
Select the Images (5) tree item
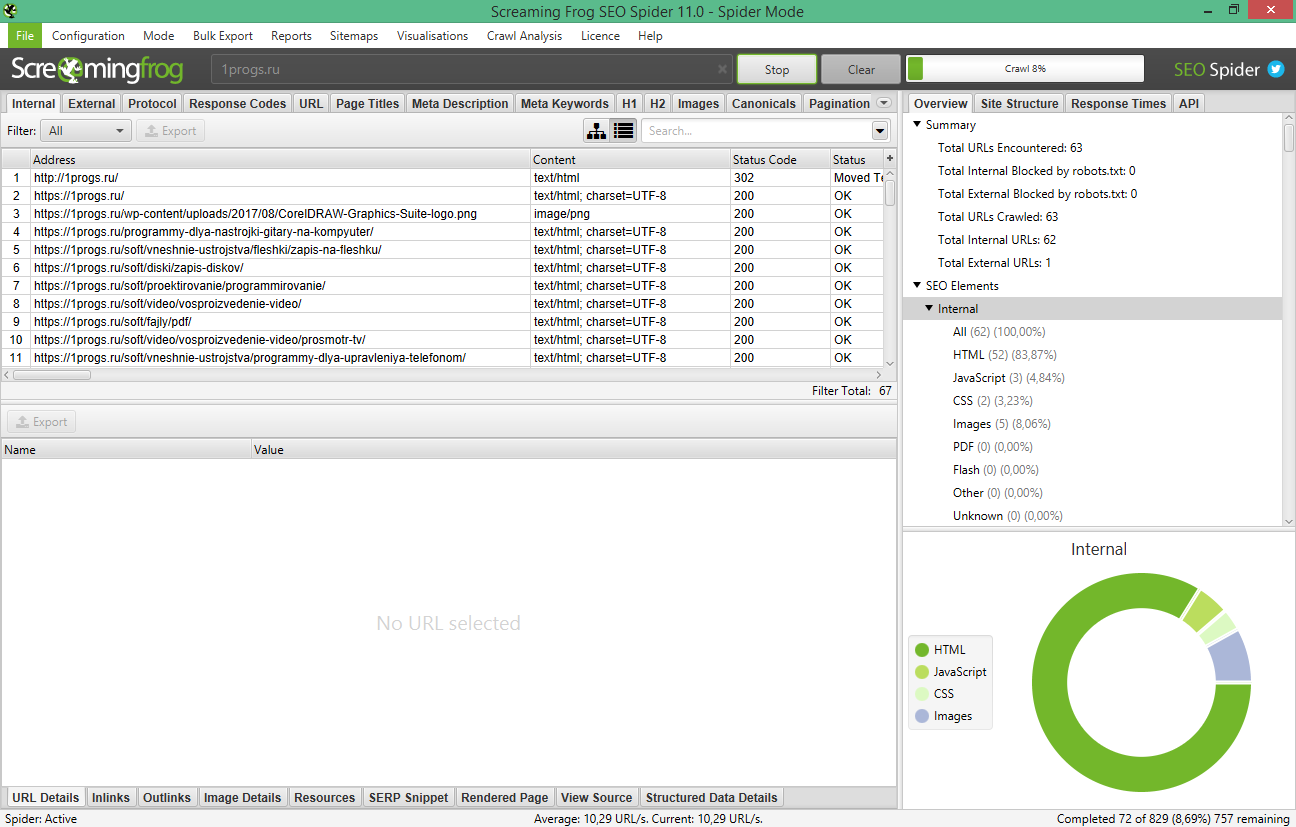[x=1001, y=424]
